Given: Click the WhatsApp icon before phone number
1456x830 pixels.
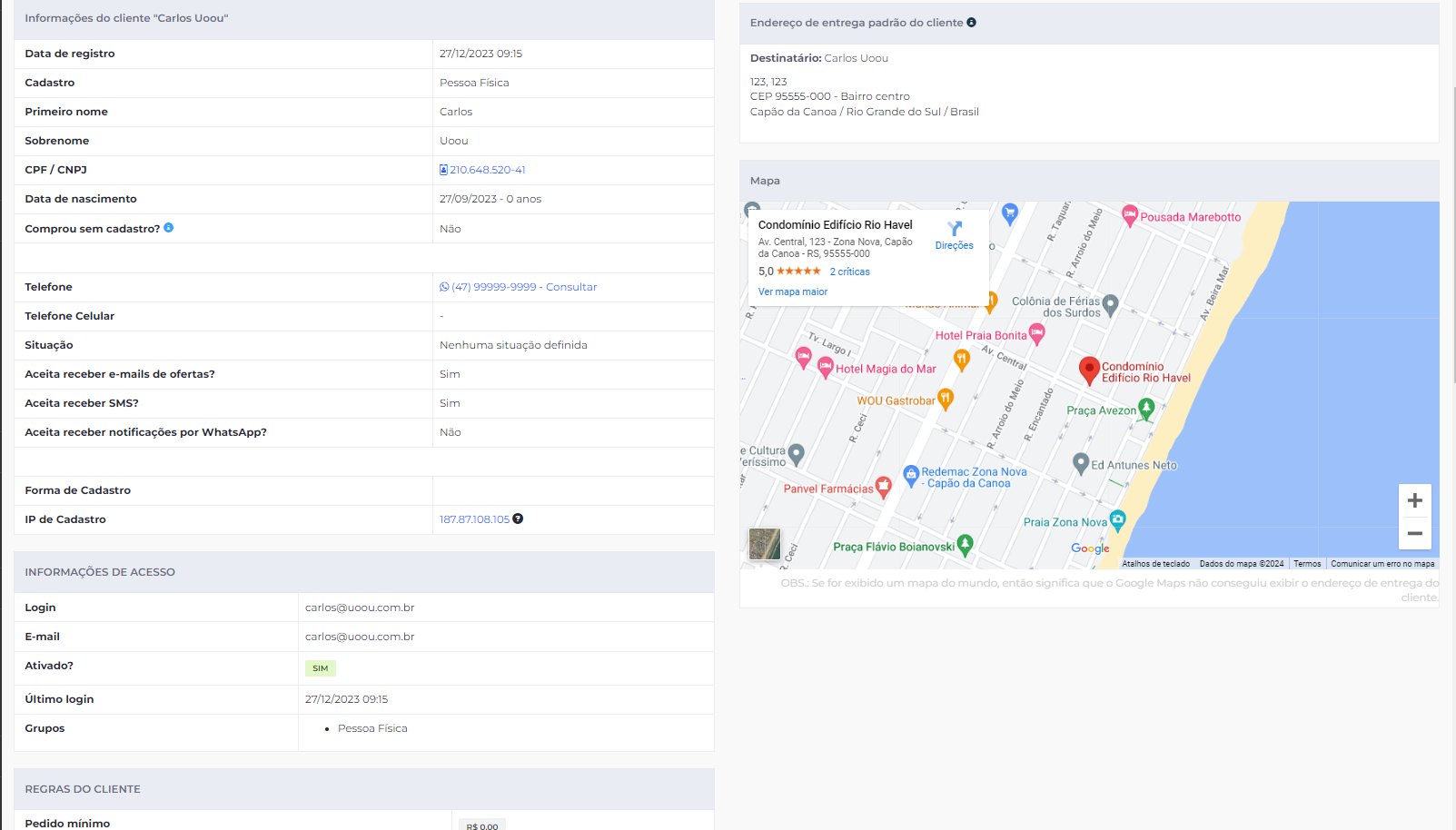Looking at the screenshot, I should point(444,287).
